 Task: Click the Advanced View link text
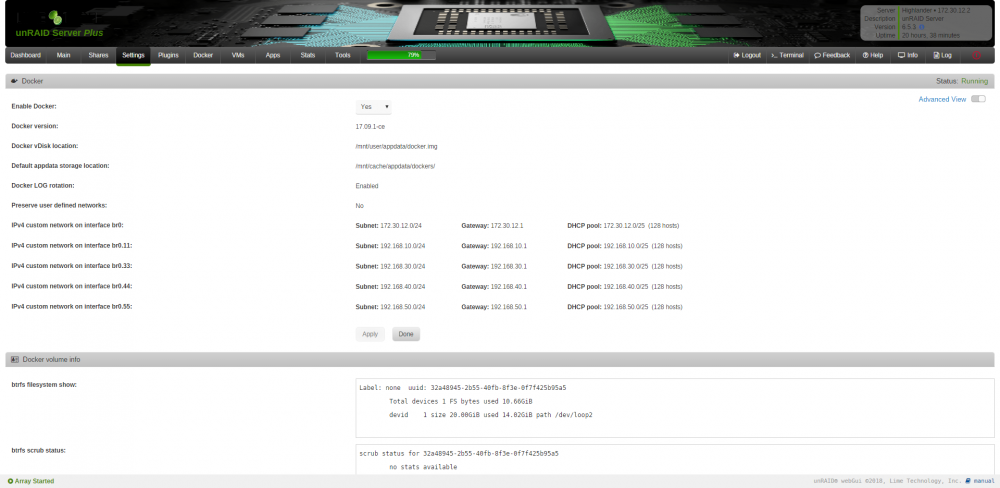click(942, 100)
